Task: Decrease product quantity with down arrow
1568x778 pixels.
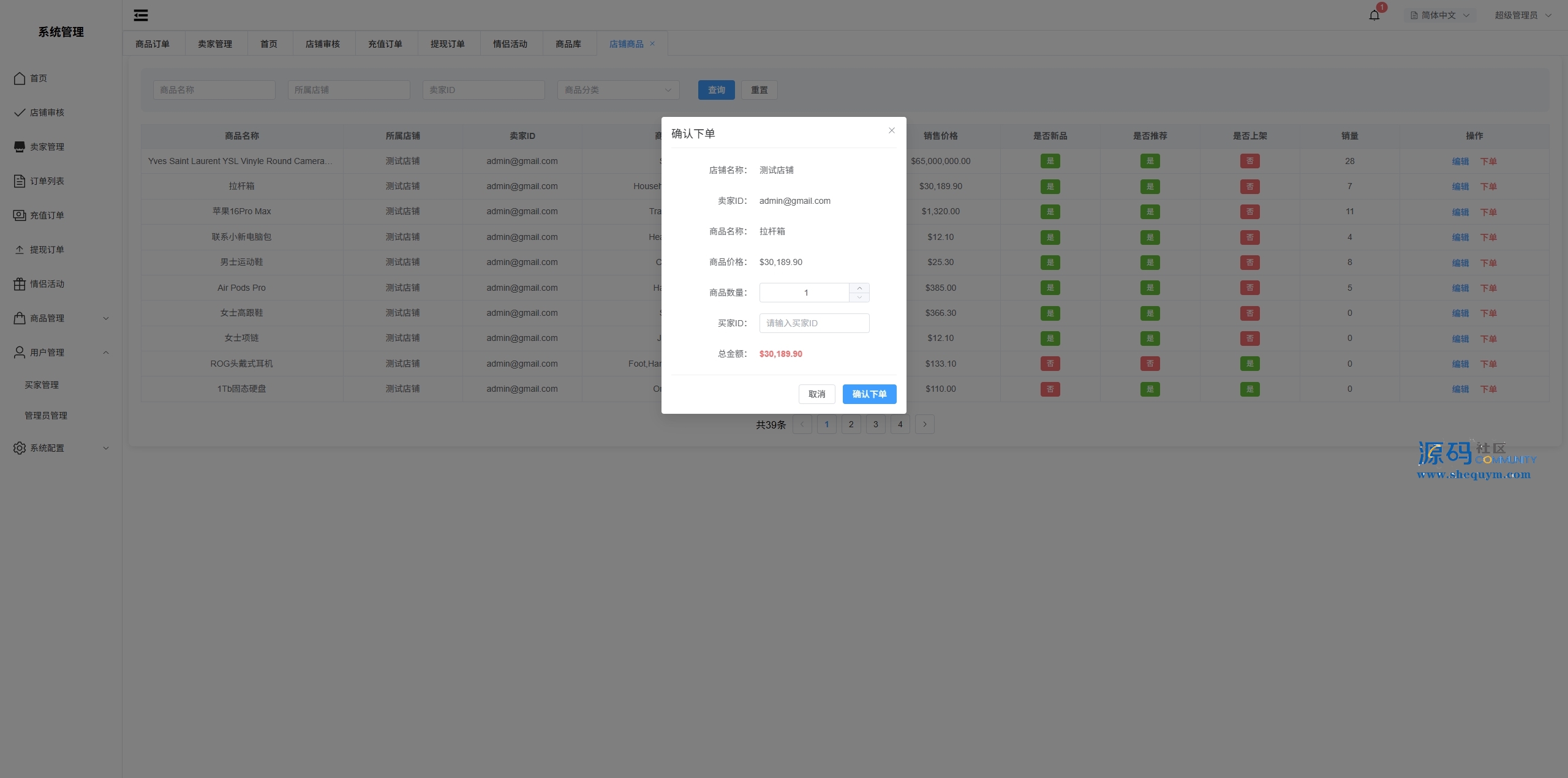Action: (859, 297)
